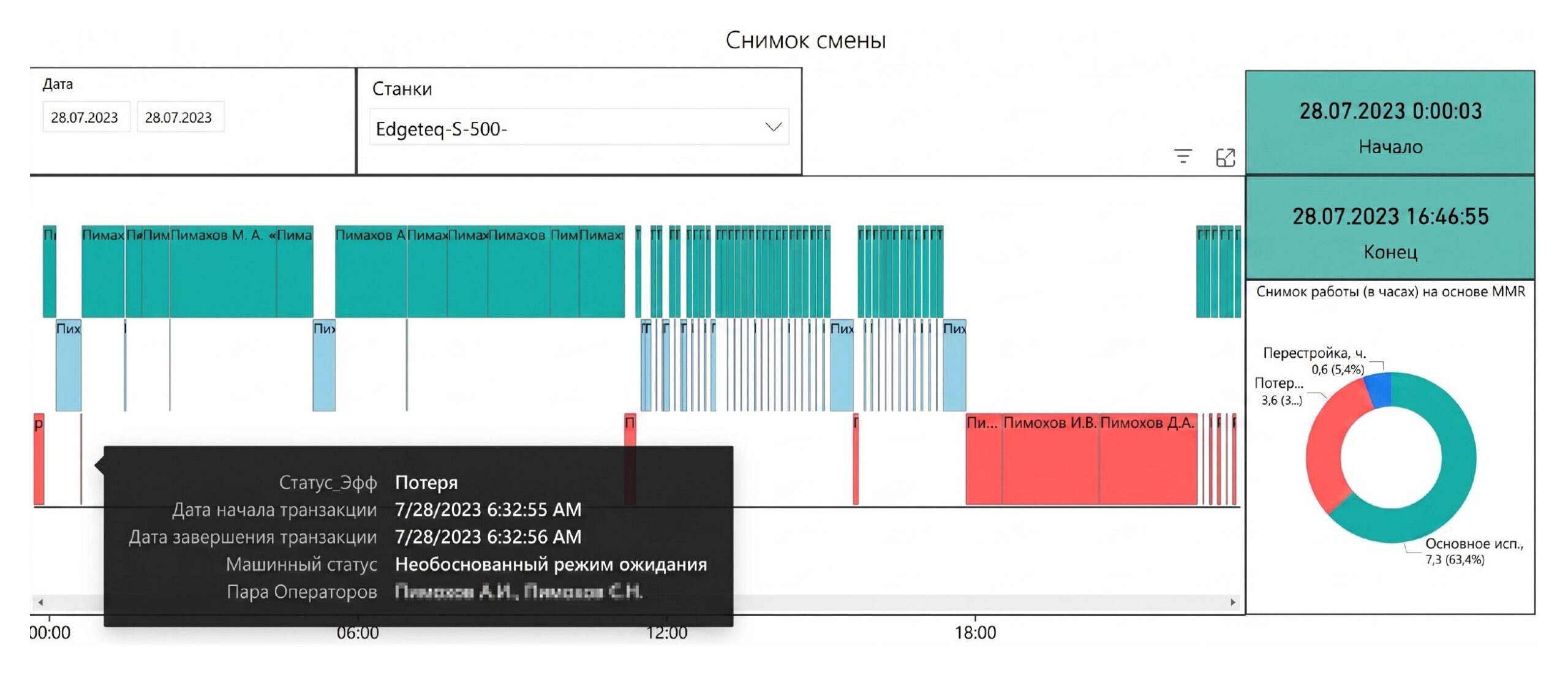
Task: Edit the start date field 28.07.2023
Action: point(86,117)
